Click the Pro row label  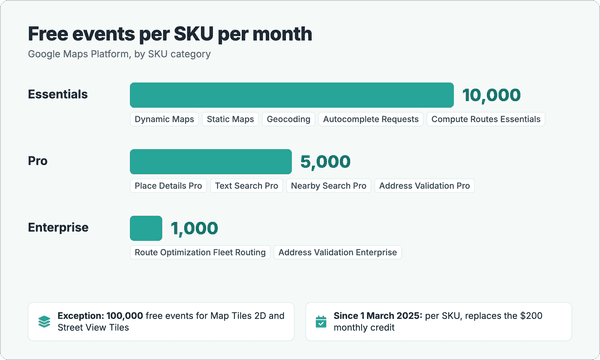click(x=38, y=161)
